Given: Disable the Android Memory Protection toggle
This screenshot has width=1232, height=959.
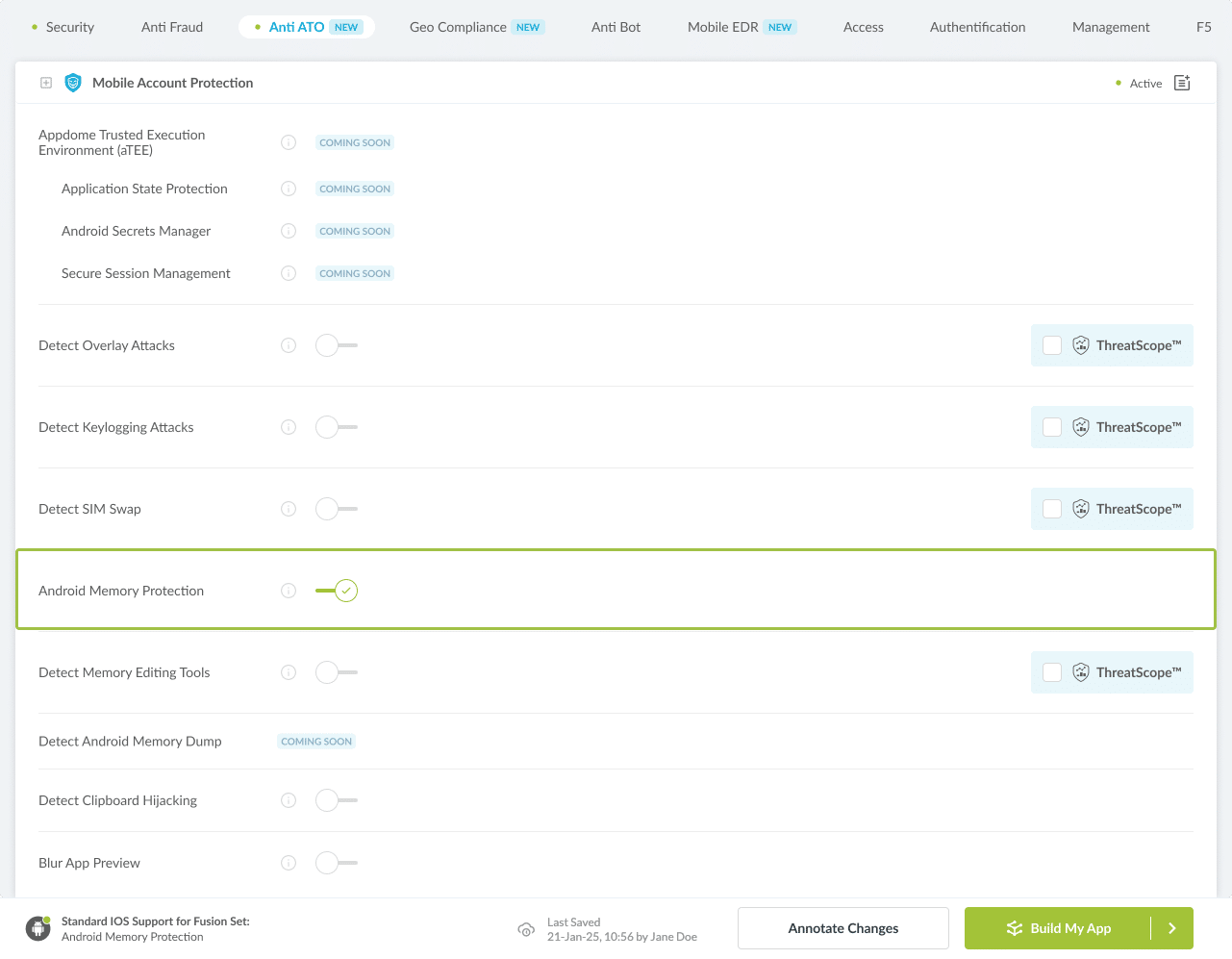Looking at the screenshot, I should click(x=337, y=591).
